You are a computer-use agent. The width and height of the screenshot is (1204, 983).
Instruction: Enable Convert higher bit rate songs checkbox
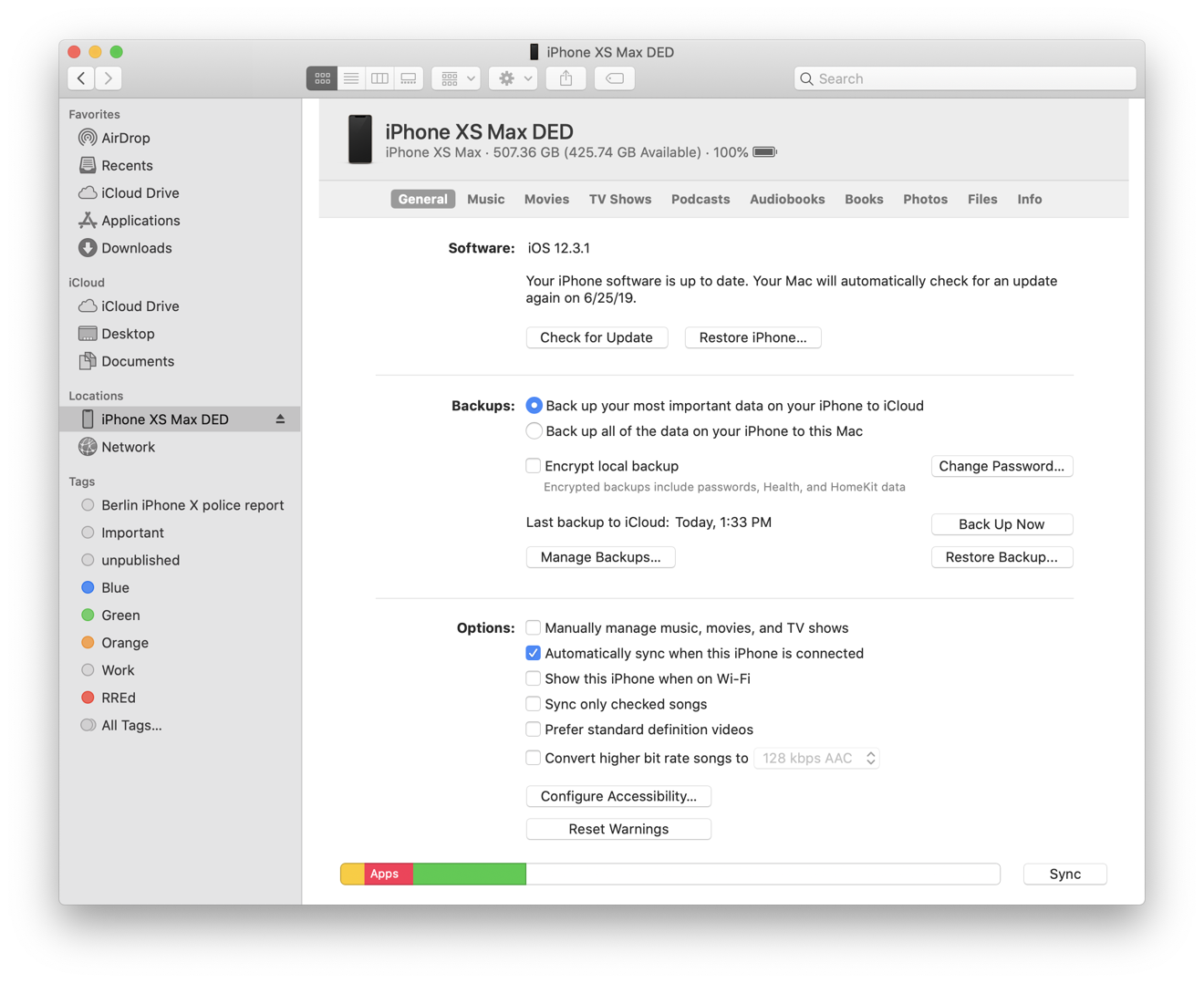(534, 758)
